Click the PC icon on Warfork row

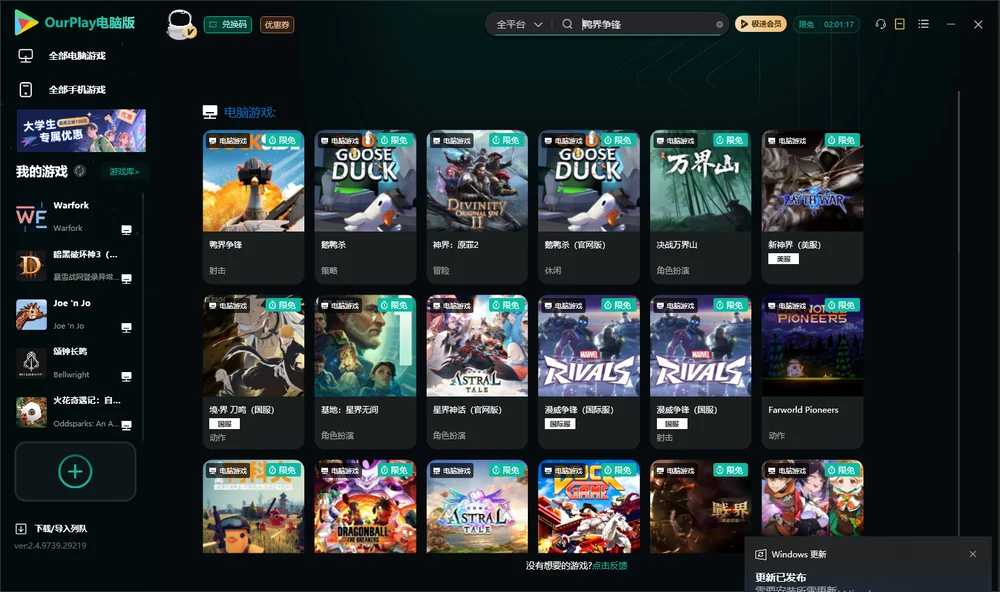point(126,230)
